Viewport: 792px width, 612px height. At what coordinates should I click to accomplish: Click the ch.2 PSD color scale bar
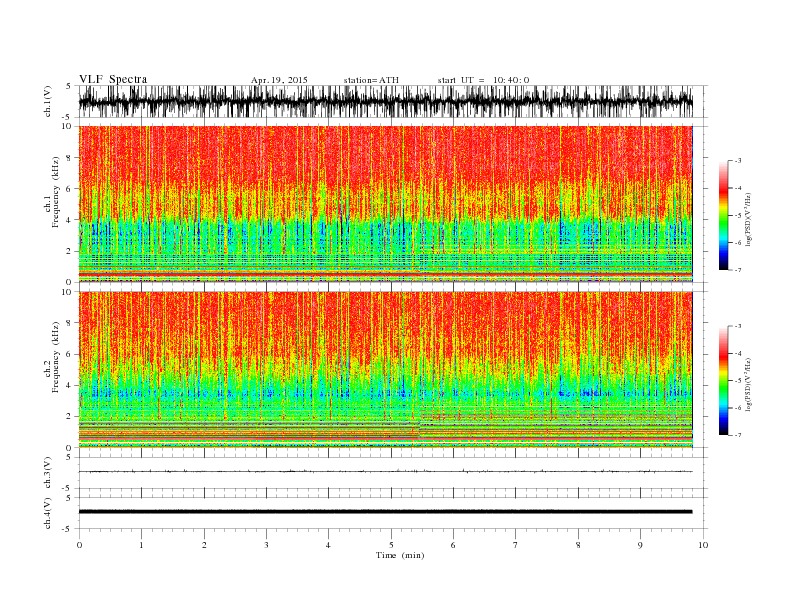click(x=723, y=381)
